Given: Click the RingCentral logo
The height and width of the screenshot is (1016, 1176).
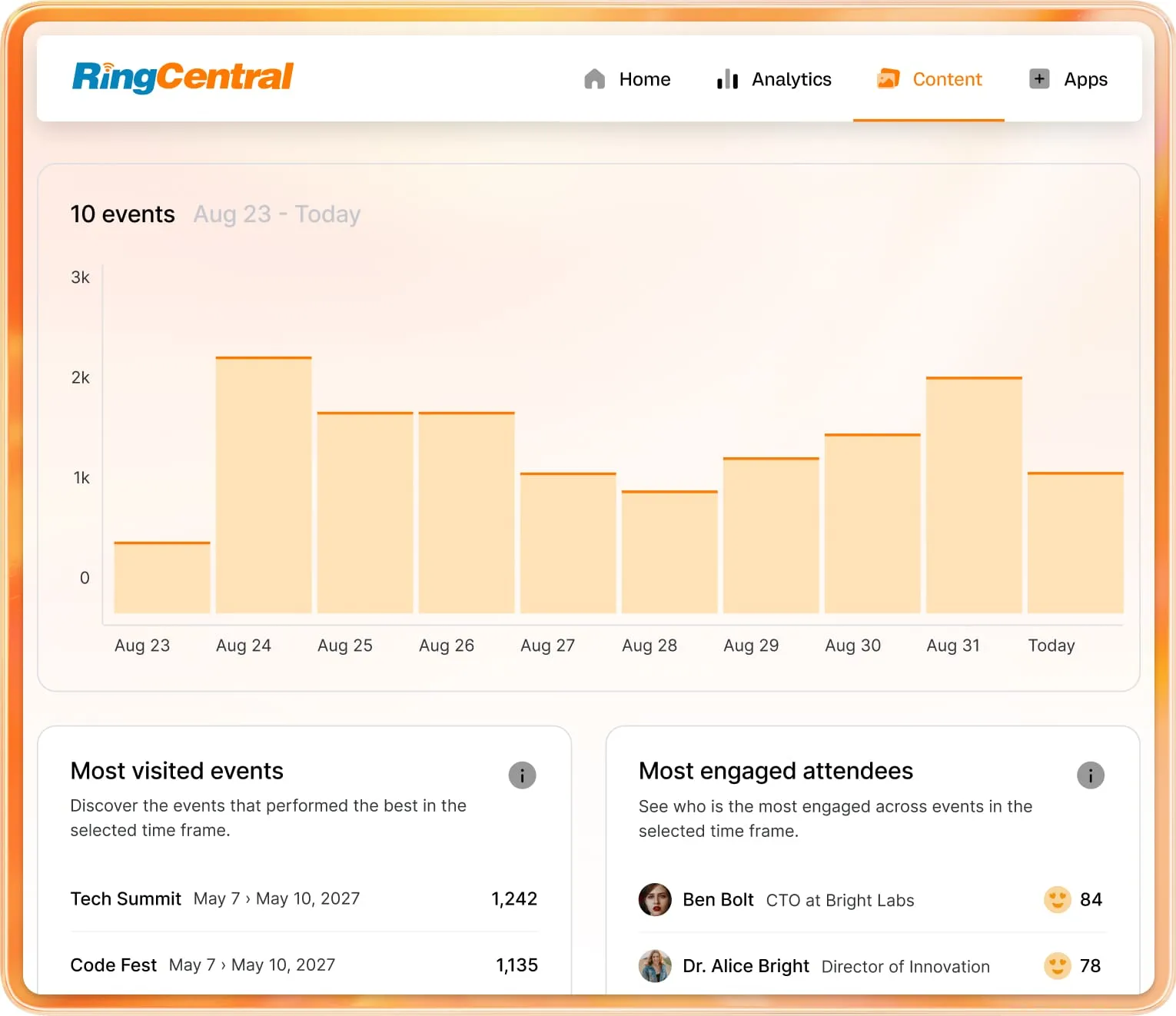Looking at the screenshot, I should 181,76.
